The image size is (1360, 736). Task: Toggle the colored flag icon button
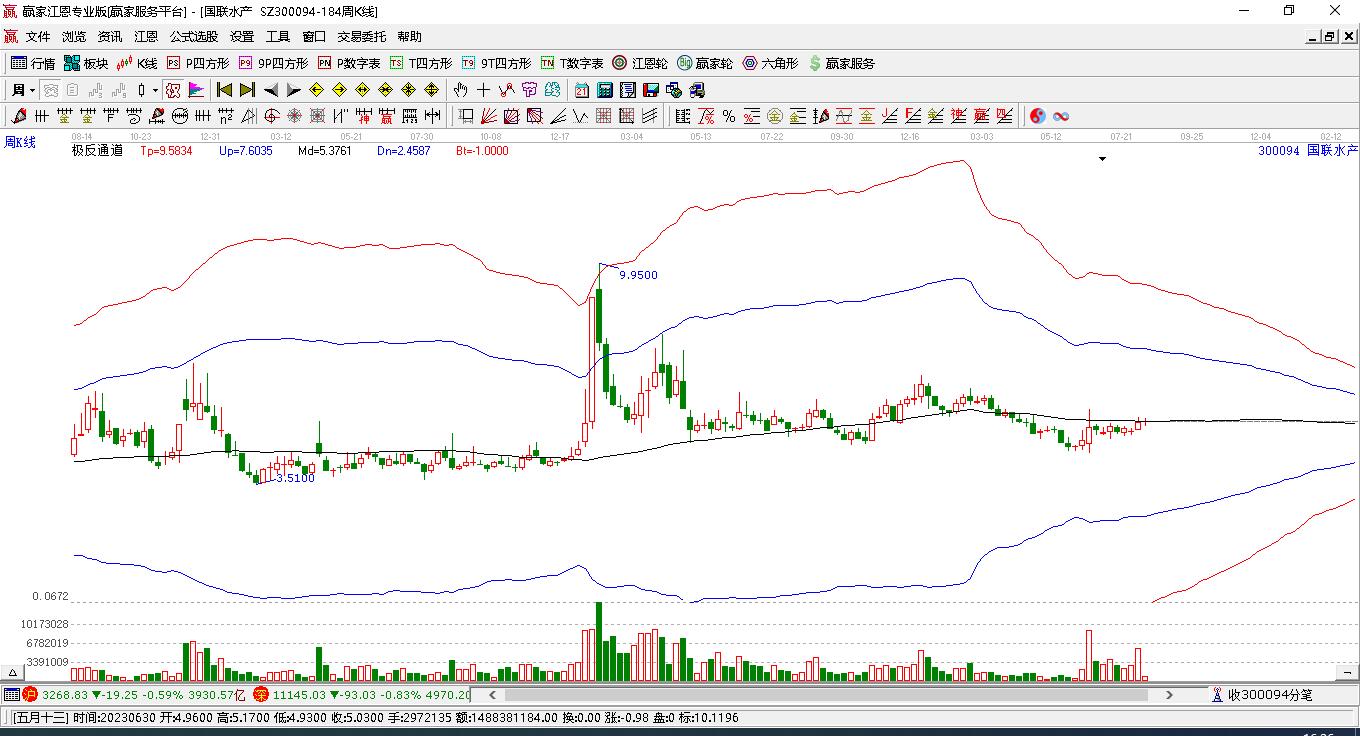tap(196, 90)
